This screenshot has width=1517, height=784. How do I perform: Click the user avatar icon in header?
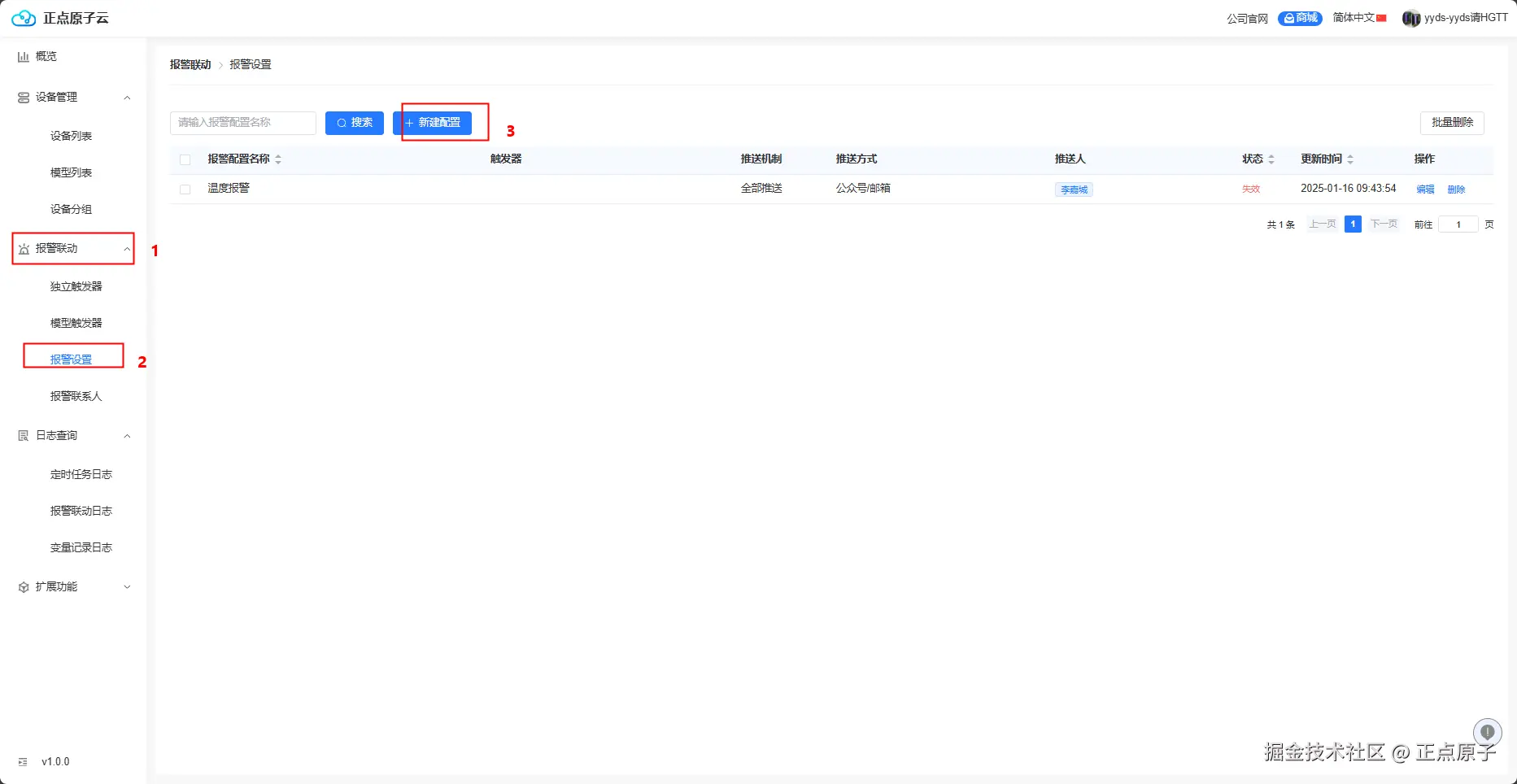(1411, 18)
